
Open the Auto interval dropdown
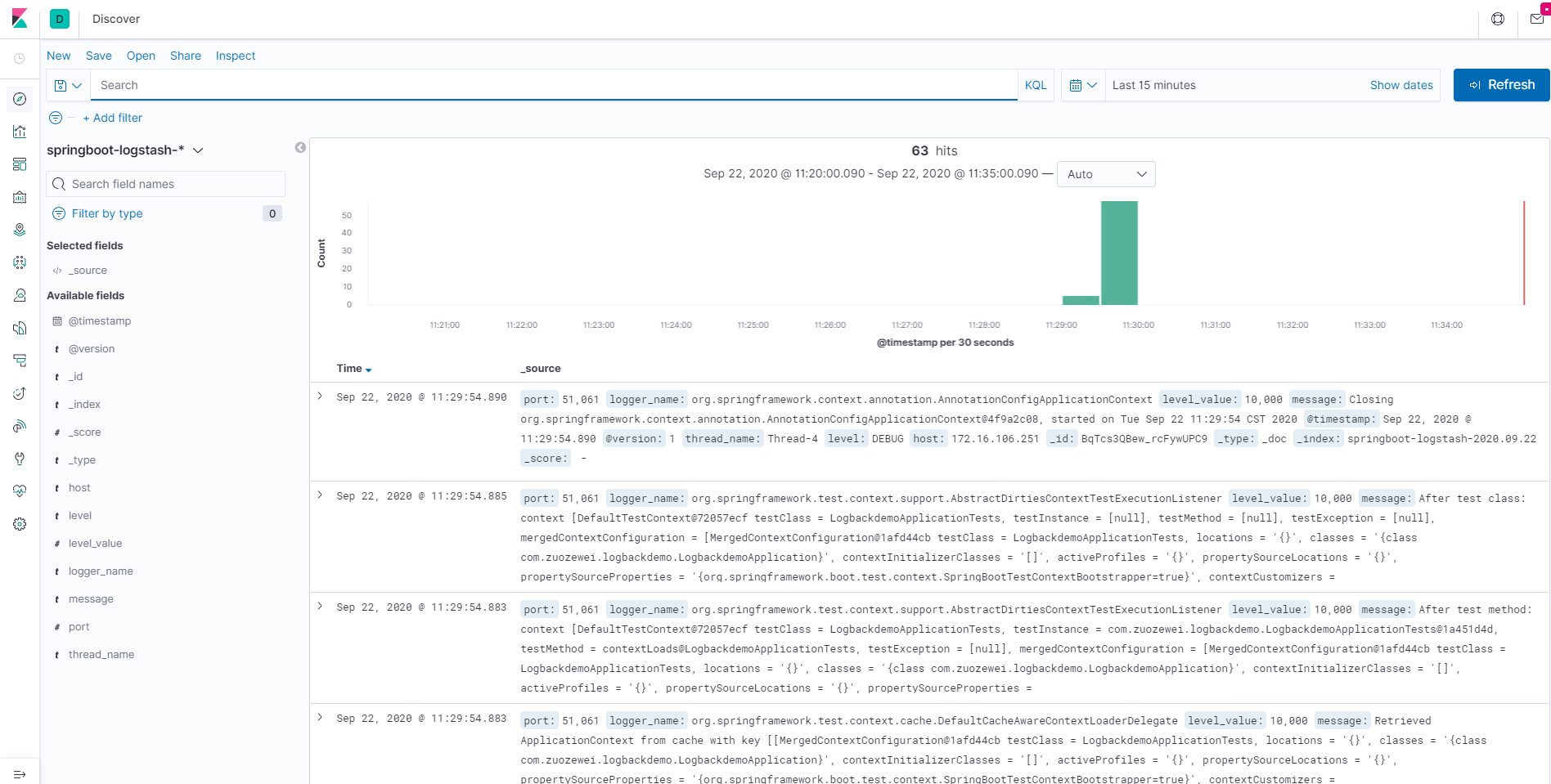pyautogui.click(x=1106, y=174)
